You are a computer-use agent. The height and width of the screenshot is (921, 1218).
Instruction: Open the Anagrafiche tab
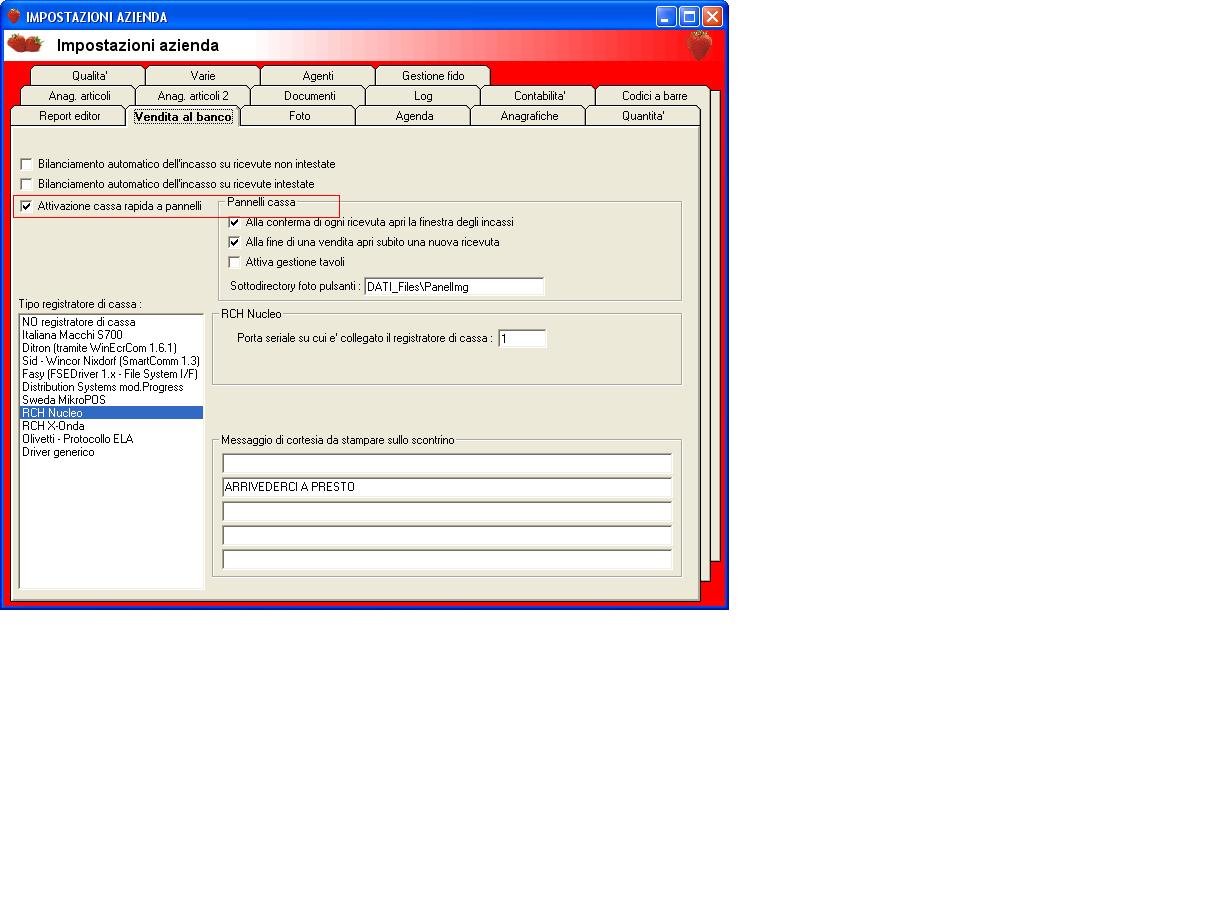pyautogui.click(x=529, y=116)
